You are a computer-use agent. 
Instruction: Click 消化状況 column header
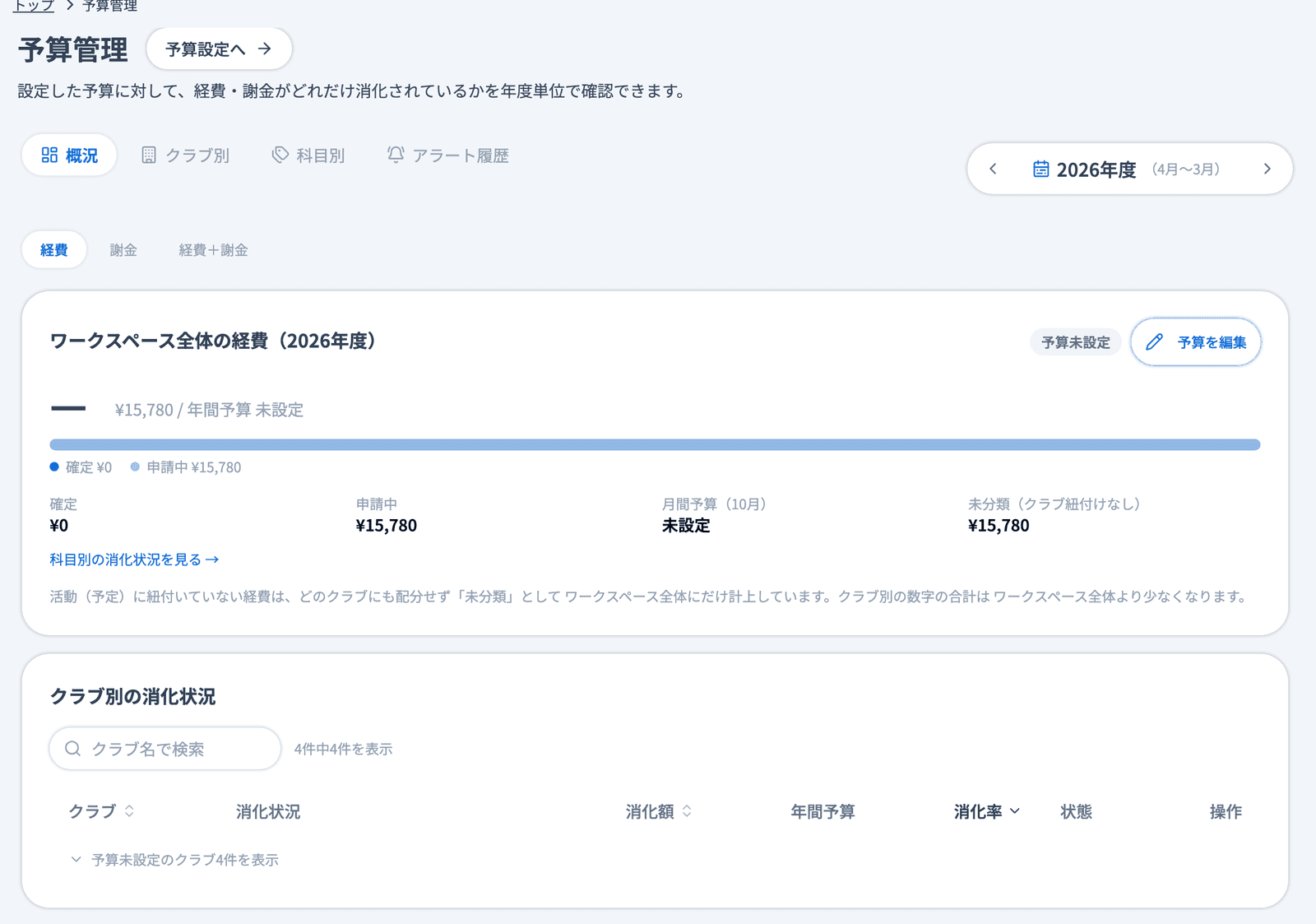pos(268,811)
